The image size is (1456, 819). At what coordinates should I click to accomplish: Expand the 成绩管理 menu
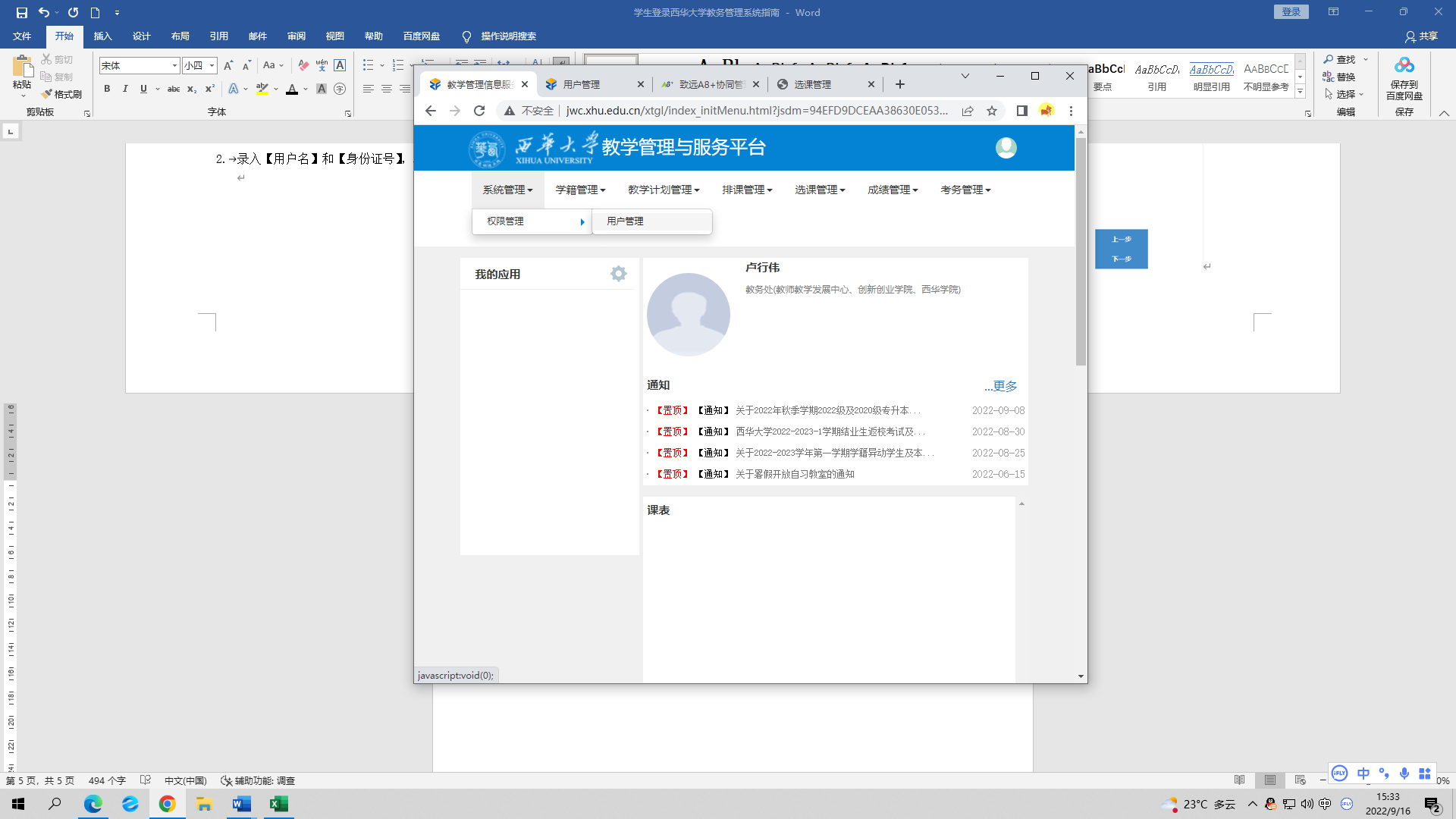point(893,190)
